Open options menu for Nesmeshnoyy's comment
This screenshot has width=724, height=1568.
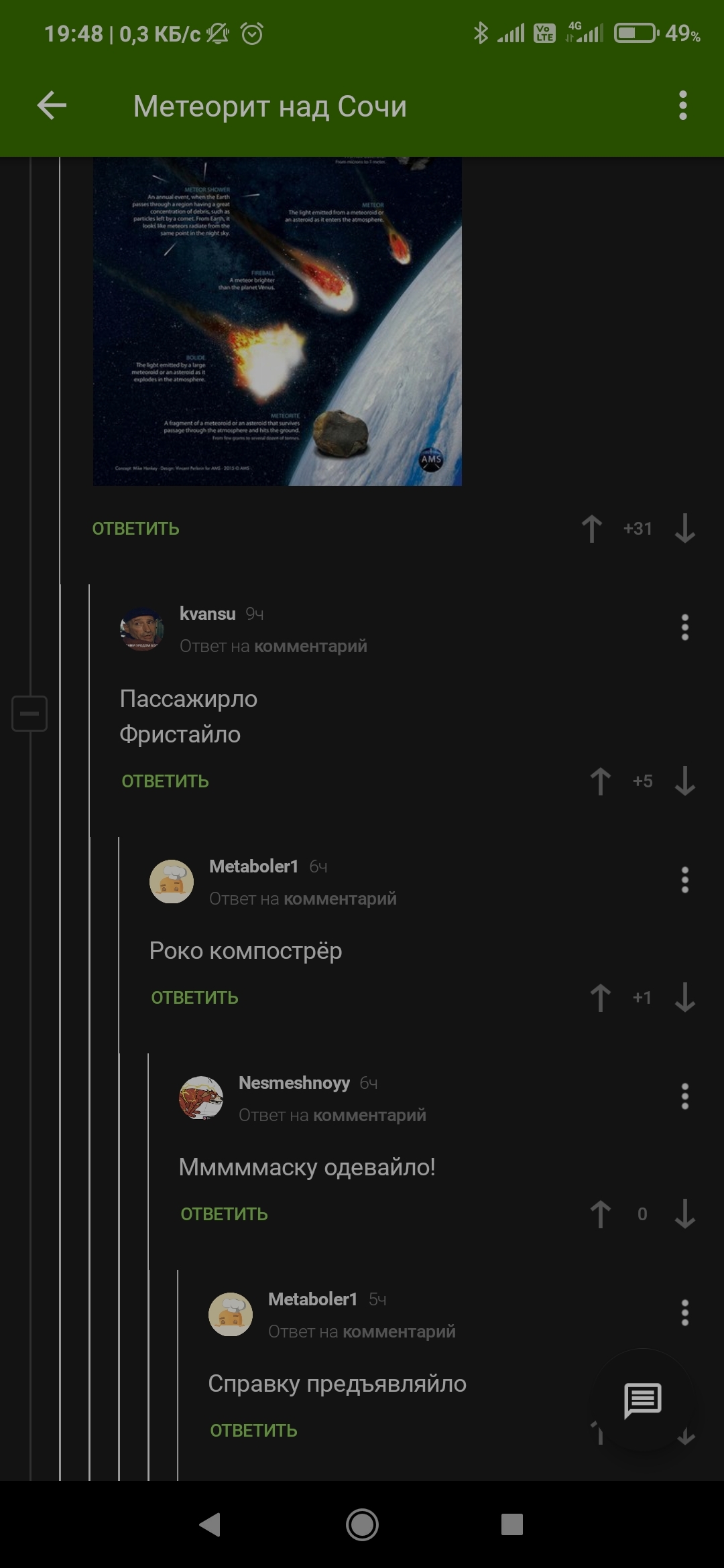(684, 1096)
